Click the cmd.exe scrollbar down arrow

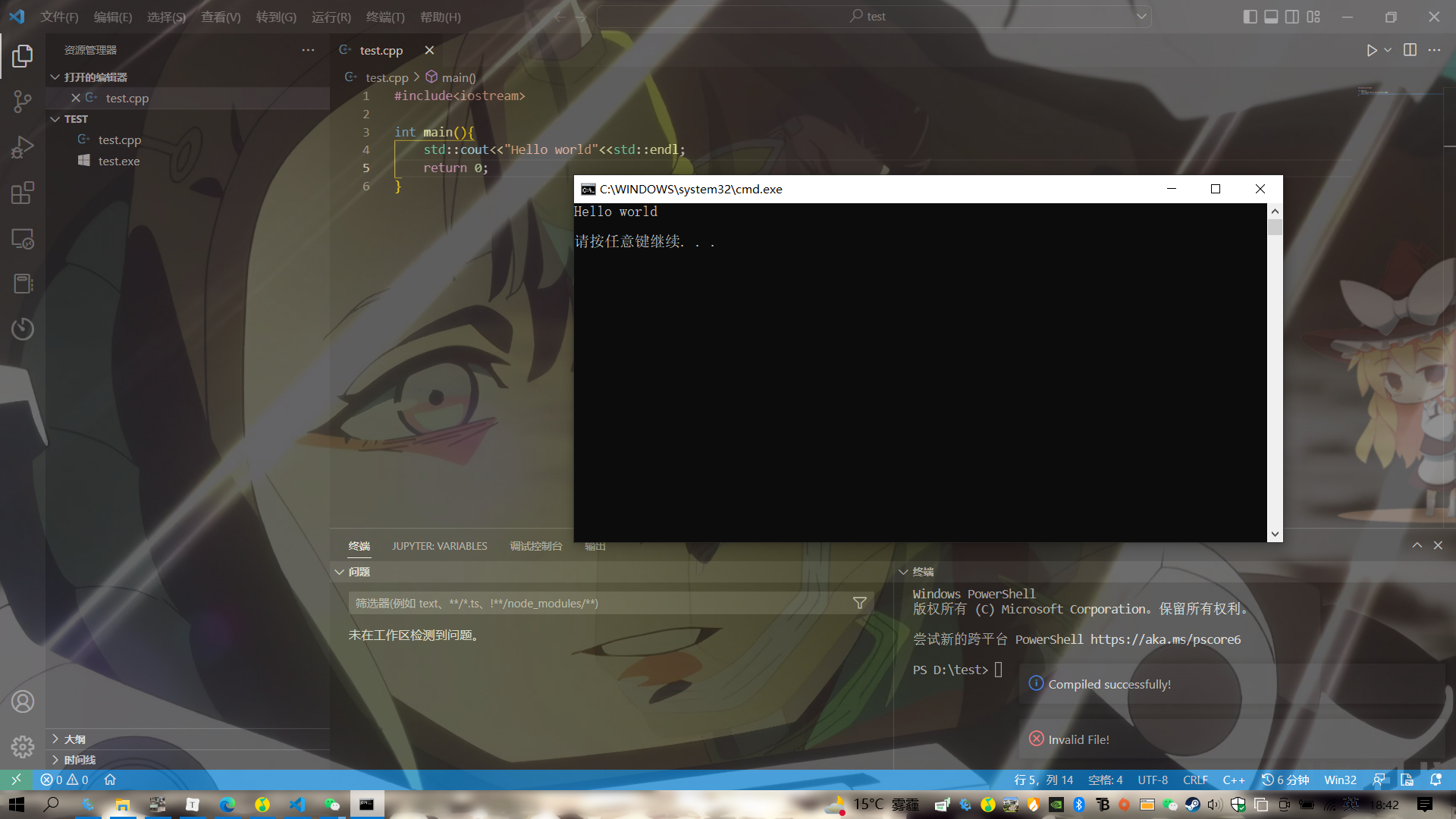pos(1275,534)
